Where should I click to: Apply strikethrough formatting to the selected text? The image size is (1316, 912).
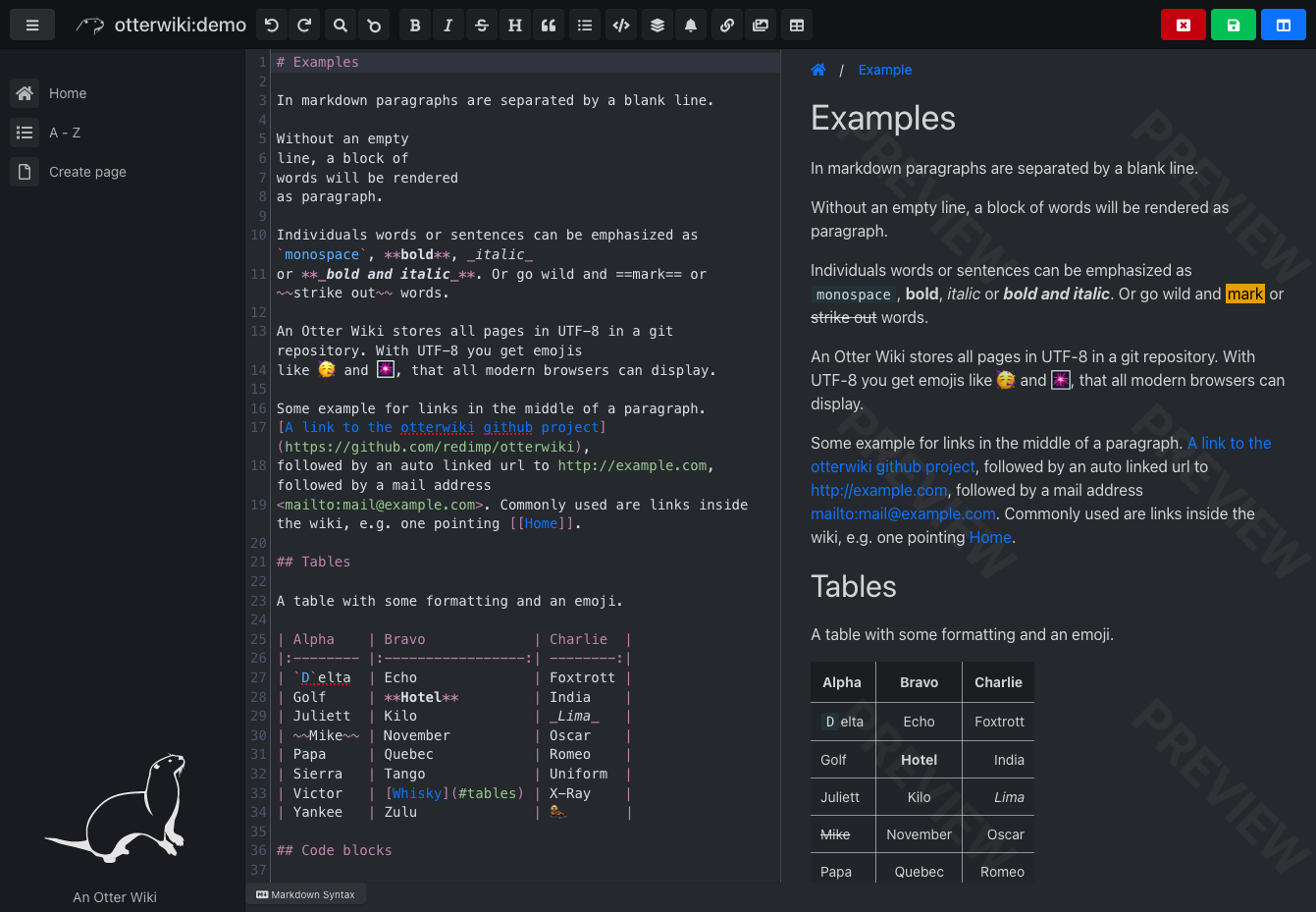point(481,26)
